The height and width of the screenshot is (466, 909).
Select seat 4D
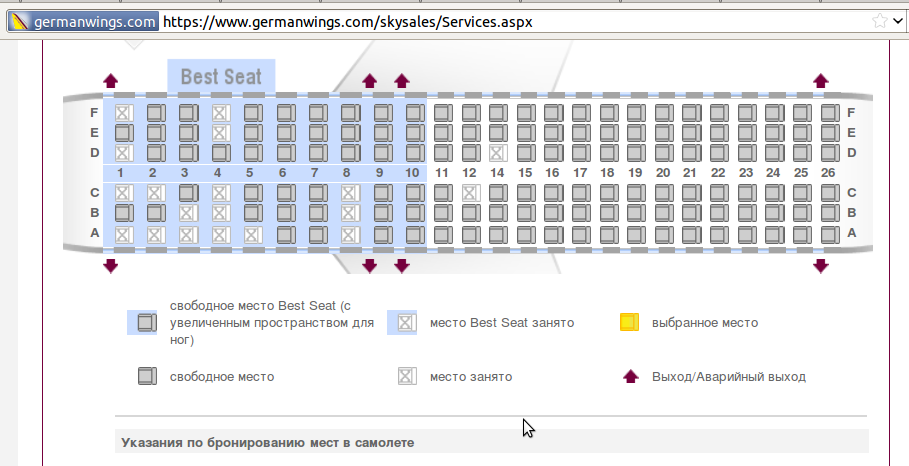pos(221,153)
